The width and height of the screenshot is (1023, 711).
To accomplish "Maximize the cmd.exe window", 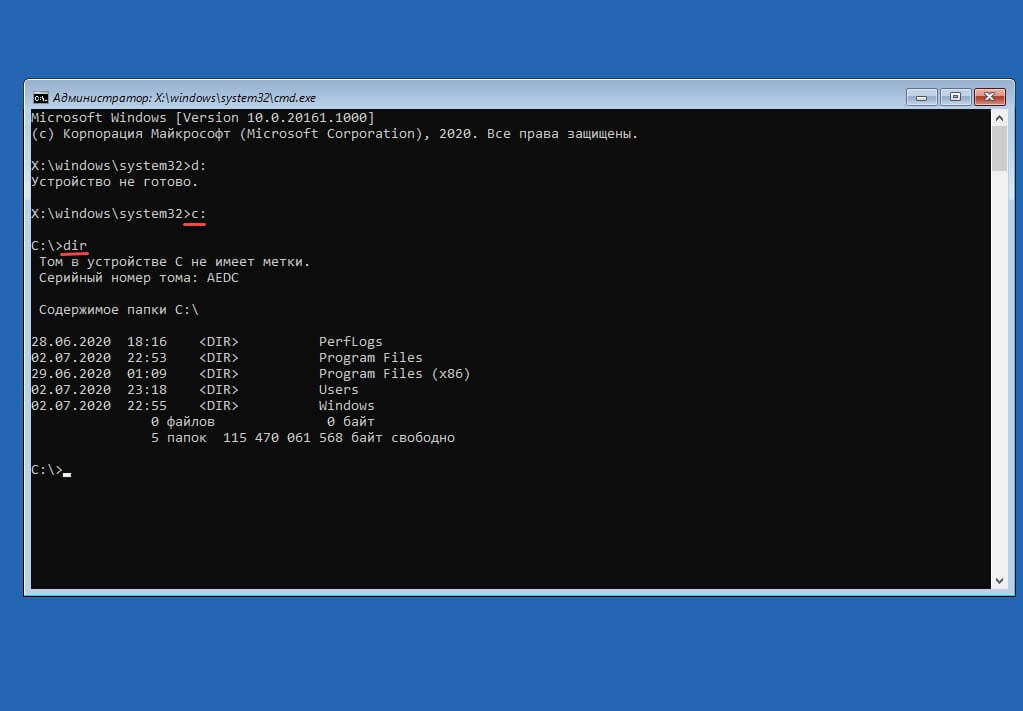I will 955,97.
